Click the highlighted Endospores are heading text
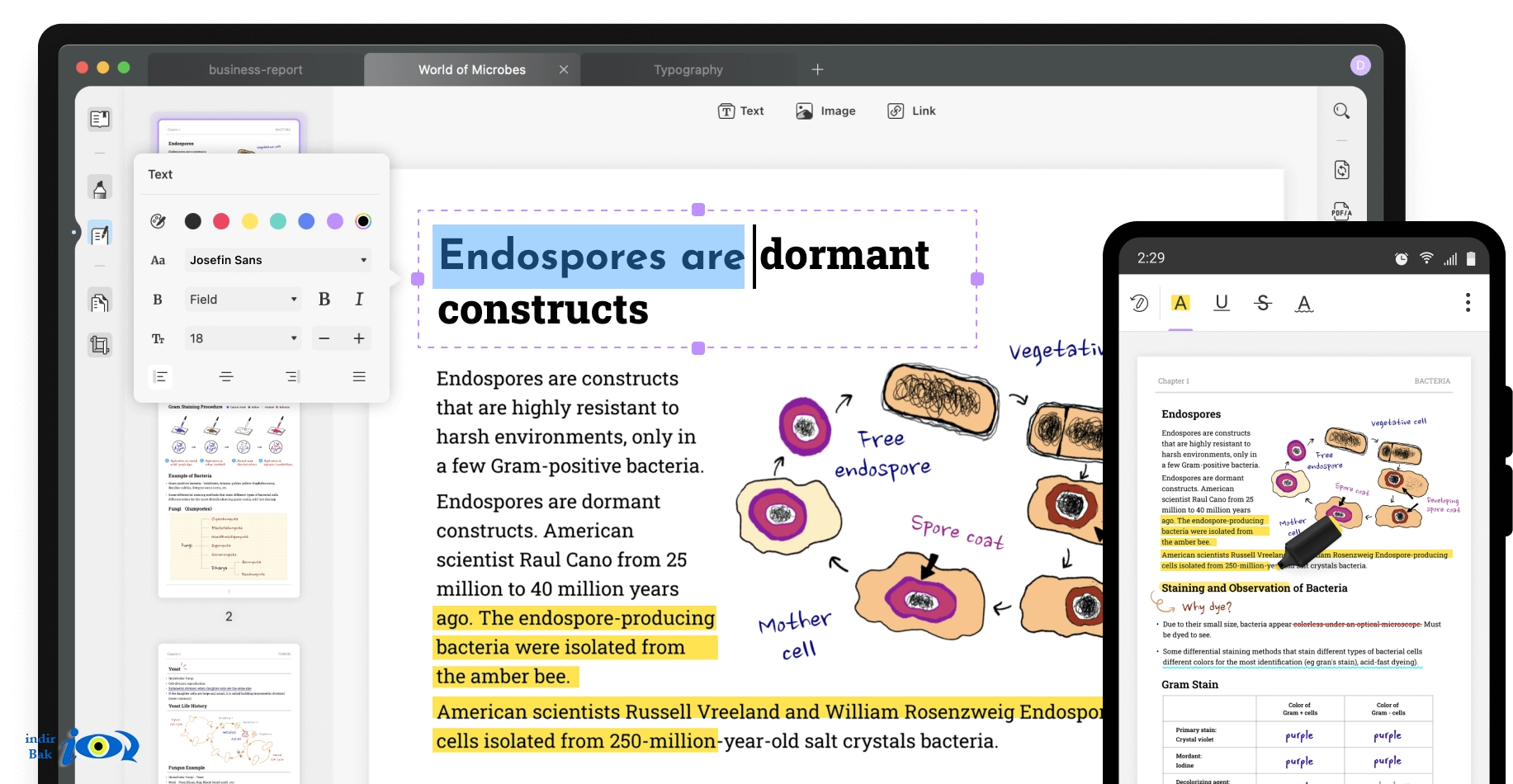The image size is (1513, 784). click(x=589, y=257)
